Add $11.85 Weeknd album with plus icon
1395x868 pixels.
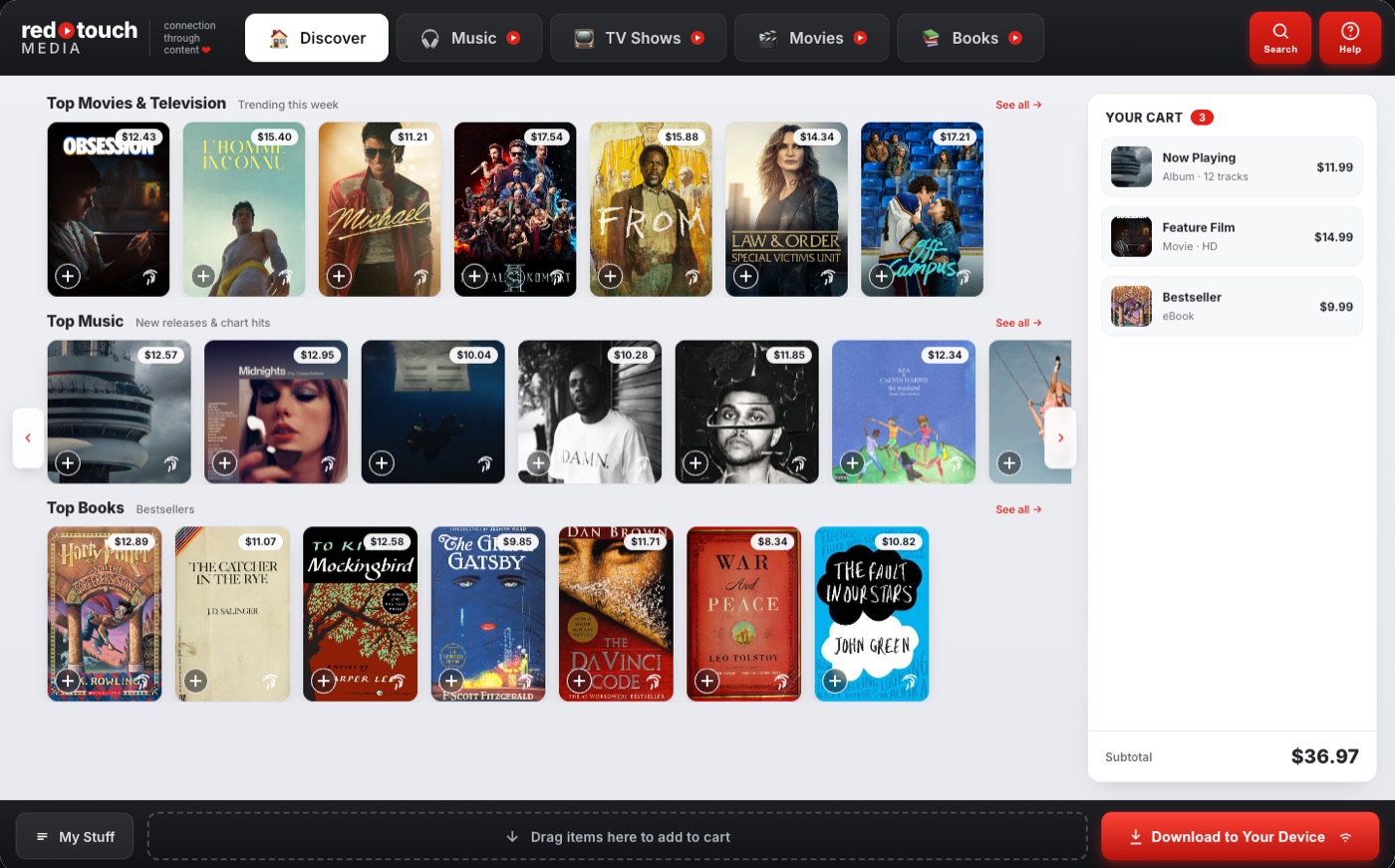pyautogui.click(x=696, y=462)
